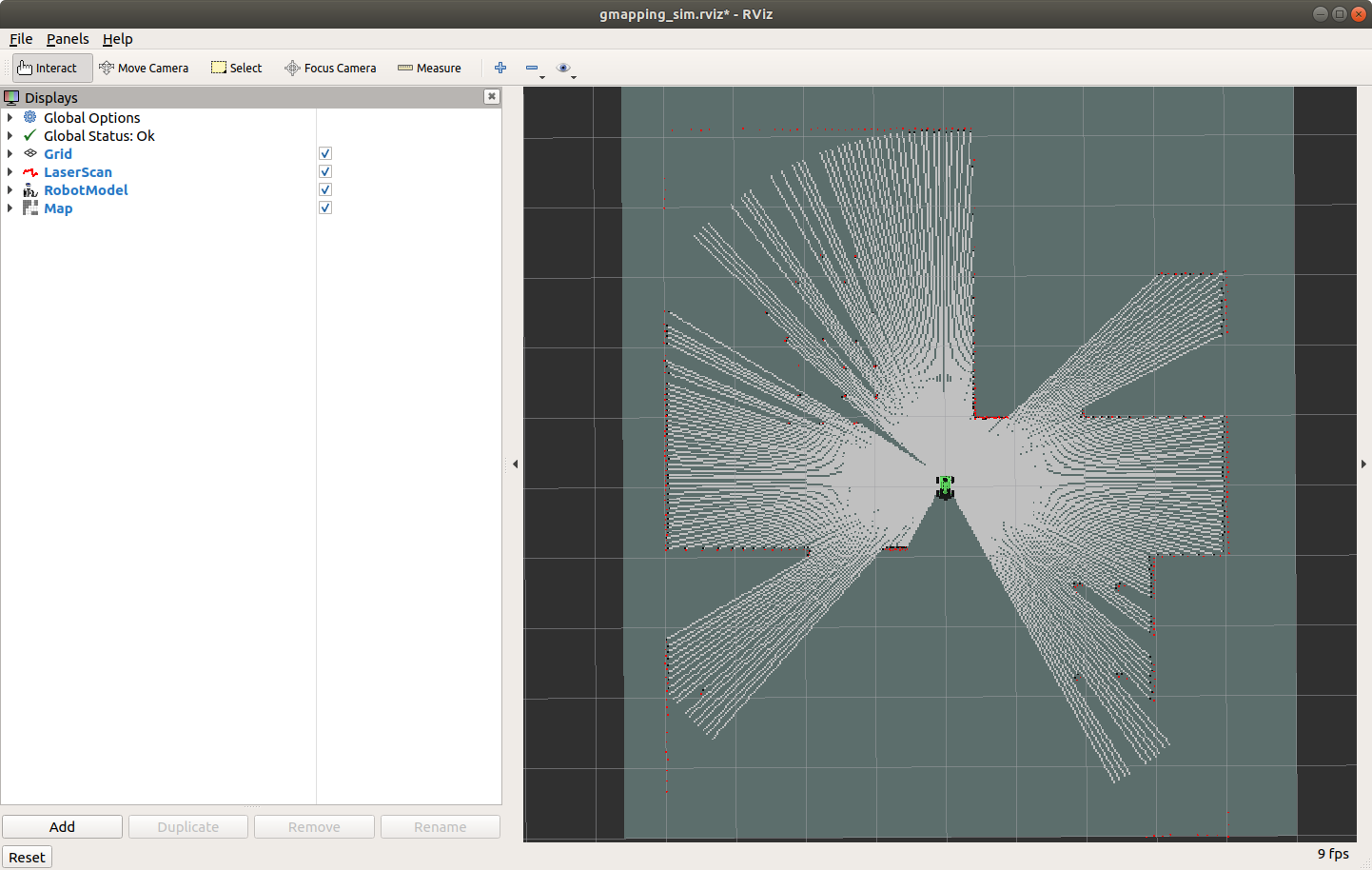Image resolution: width=1372 pixels, height=870 pixels.
Task: Click the LaserScan red waveform icon
Action: (x=29, y=171)
